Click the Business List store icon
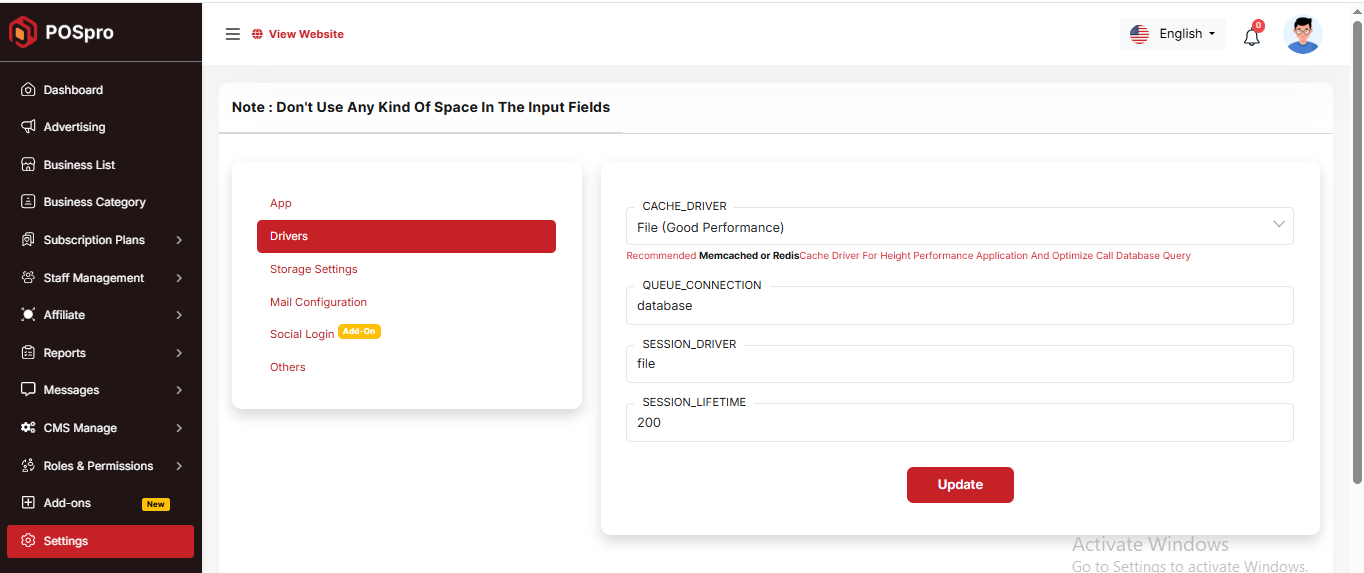This screenshot has height=573, width=1364. click(x=28, y=165)
